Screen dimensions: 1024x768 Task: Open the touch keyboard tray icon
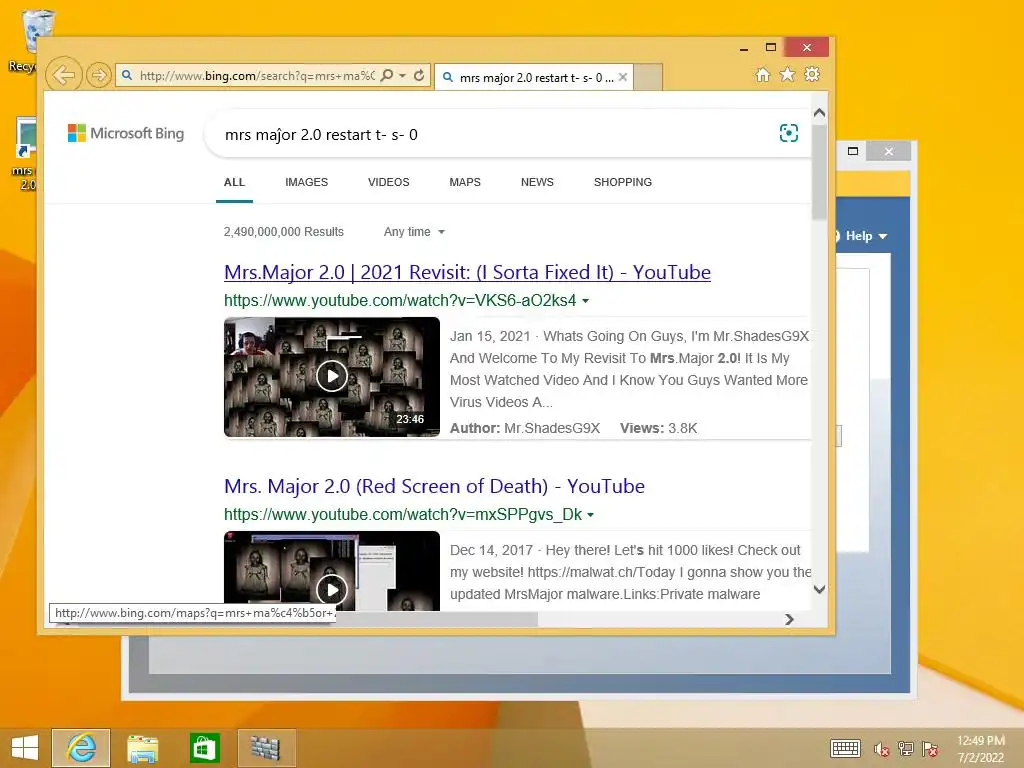click(x=845, y=748)
